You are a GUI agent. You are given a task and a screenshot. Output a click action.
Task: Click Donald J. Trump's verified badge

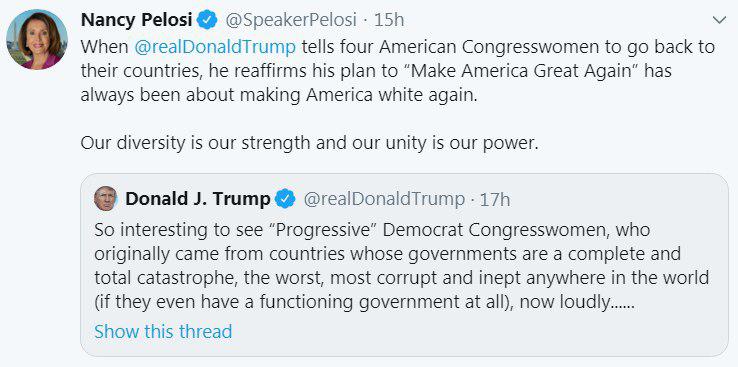coord(285,199)
